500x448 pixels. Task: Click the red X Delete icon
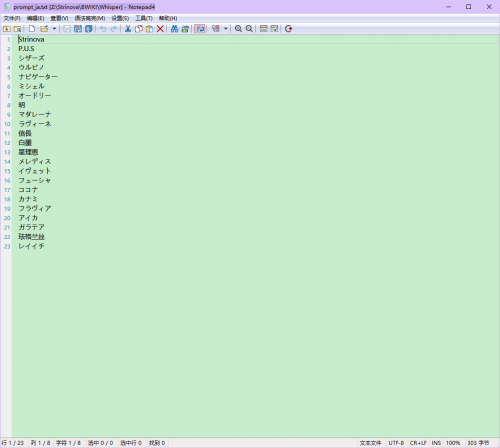(160, 29)
